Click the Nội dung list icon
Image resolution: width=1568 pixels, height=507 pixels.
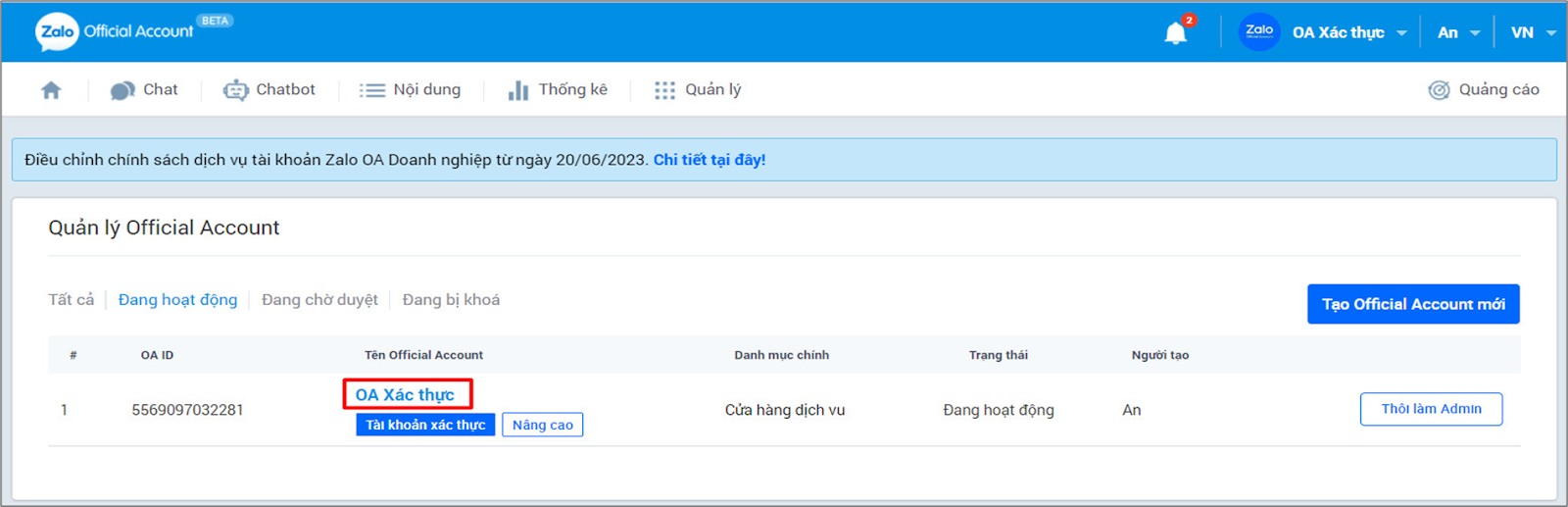click(372, 90)
